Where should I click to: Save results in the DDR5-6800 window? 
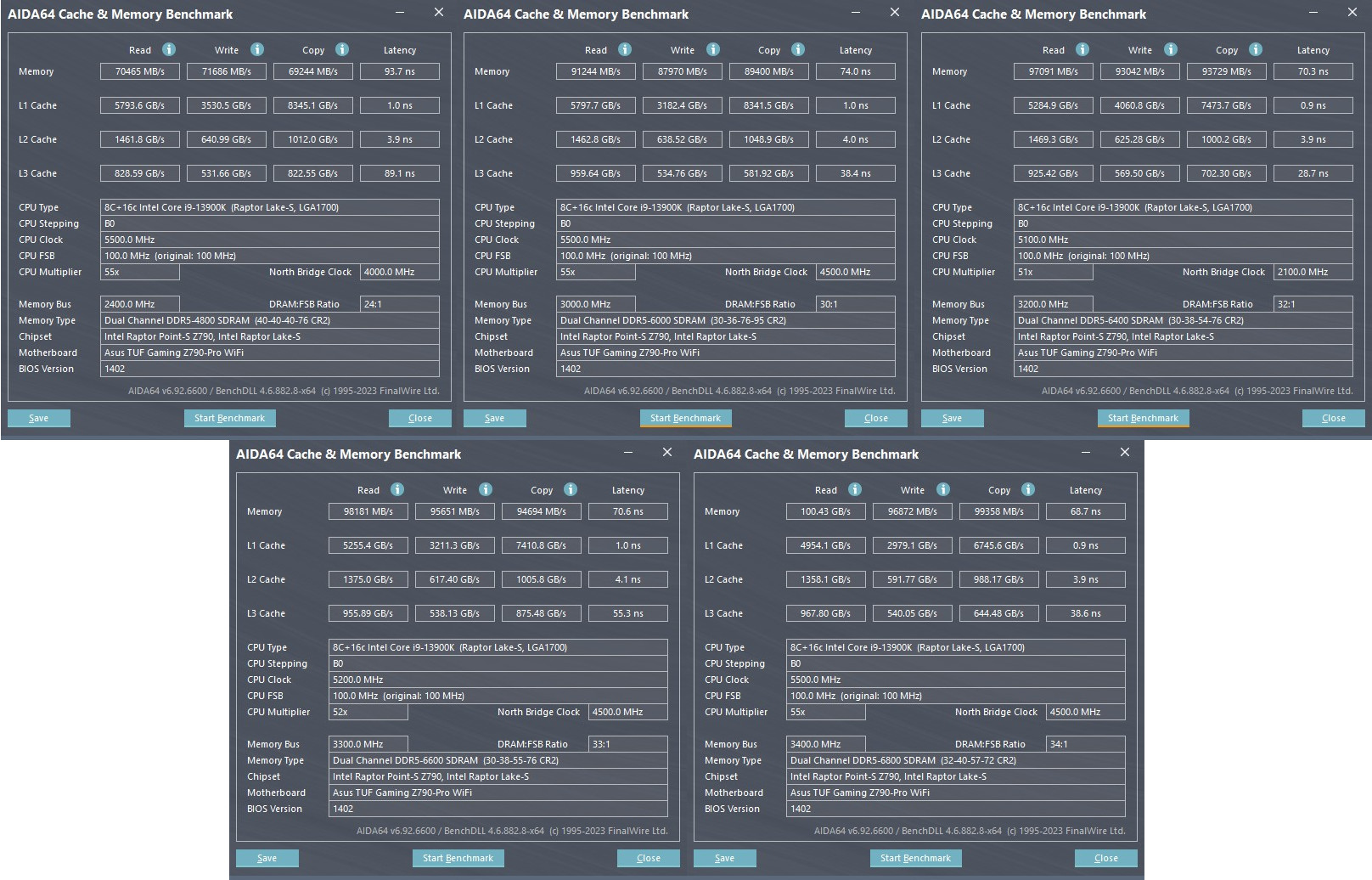[x=724, y=858]
